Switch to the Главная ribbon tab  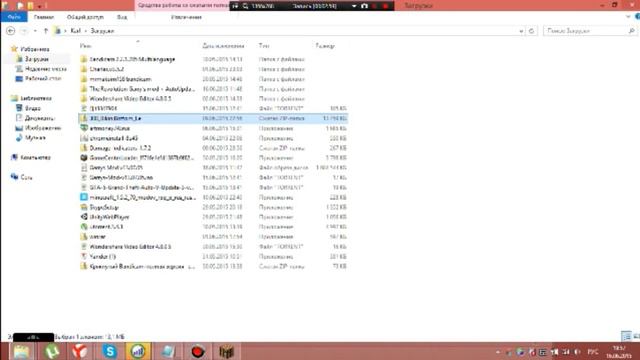(x=44, y=17)
